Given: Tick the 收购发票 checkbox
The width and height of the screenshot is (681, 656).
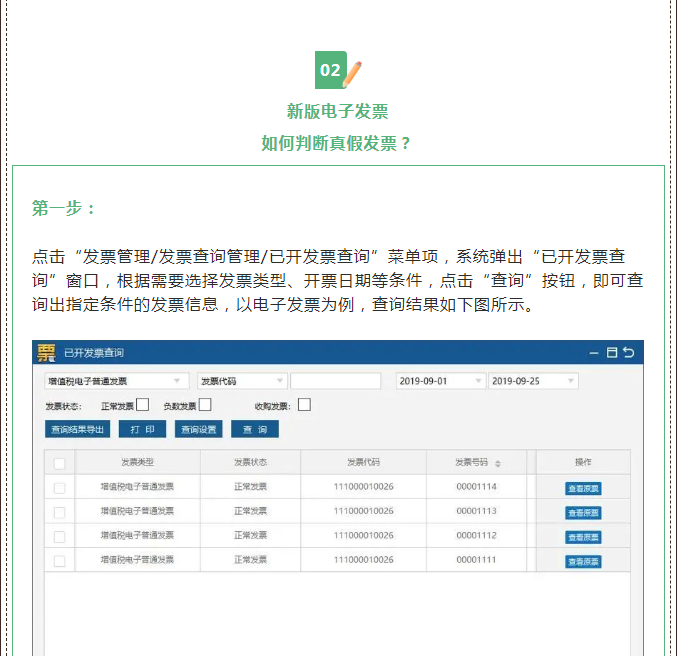Looking at the screenshot, I should 304,405.
